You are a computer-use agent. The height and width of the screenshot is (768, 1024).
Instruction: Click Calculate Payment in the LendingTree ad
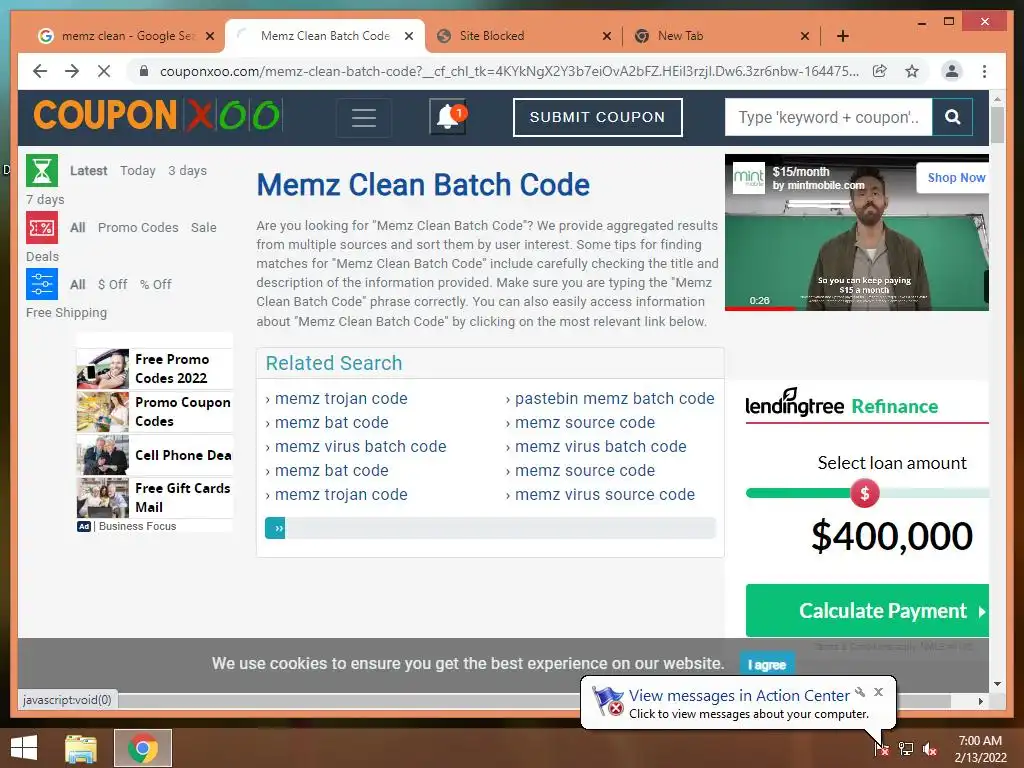867,611
